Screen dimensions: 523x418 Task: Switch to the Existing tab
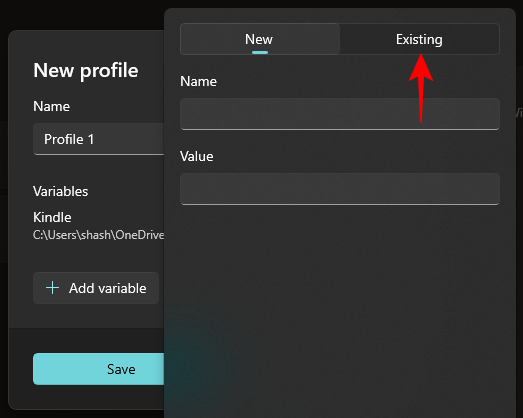(x=419, y=39)
